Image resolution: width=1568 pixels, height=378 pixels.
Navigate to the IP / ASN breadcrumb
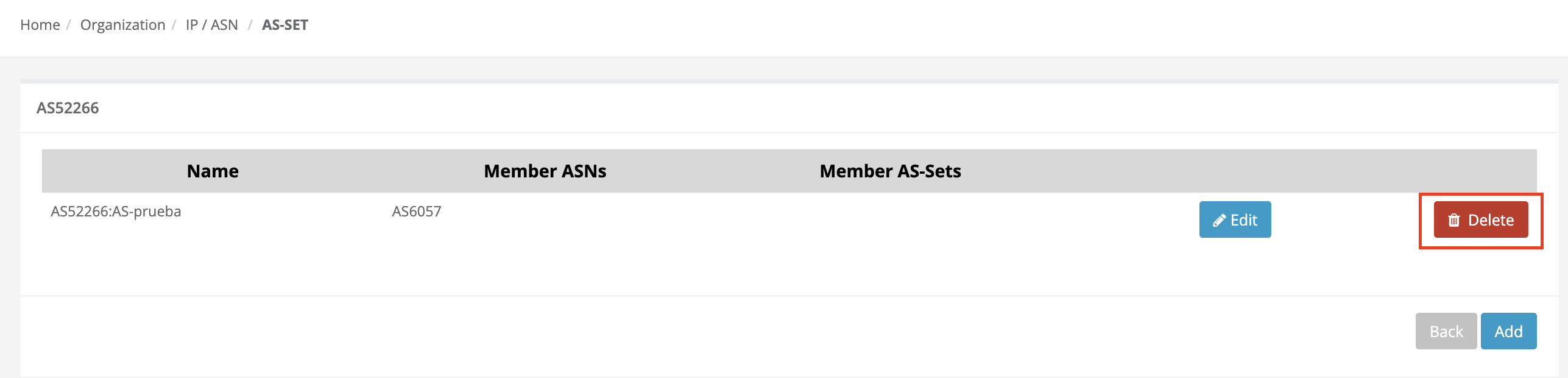coord(211,25)
